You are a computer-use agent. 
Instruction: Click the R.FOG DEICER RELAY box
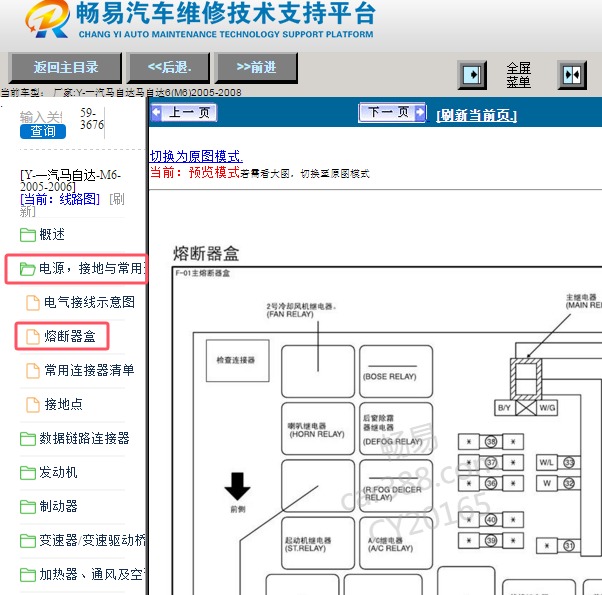[396, 486]
